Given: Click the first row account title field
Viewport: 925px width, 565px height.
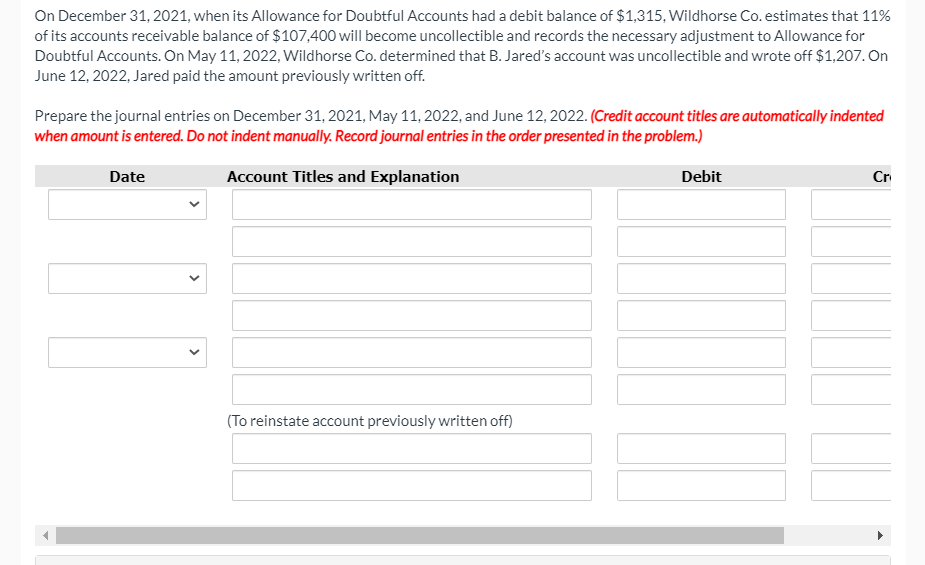Looking at the screenshot, I should tap(412, 204).
